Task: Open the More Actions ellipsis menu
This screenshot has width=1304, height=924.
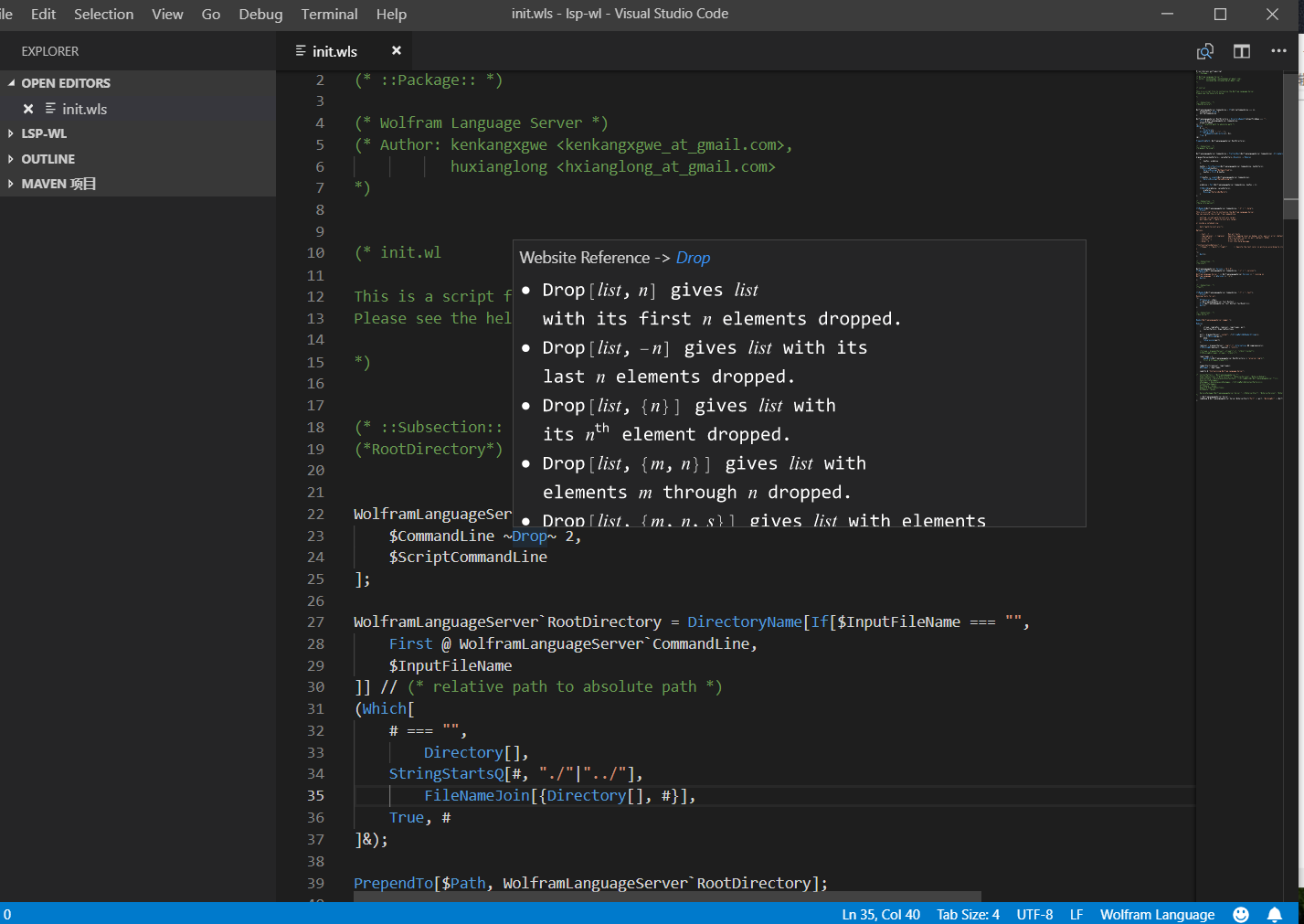Action: (1278, 51)
